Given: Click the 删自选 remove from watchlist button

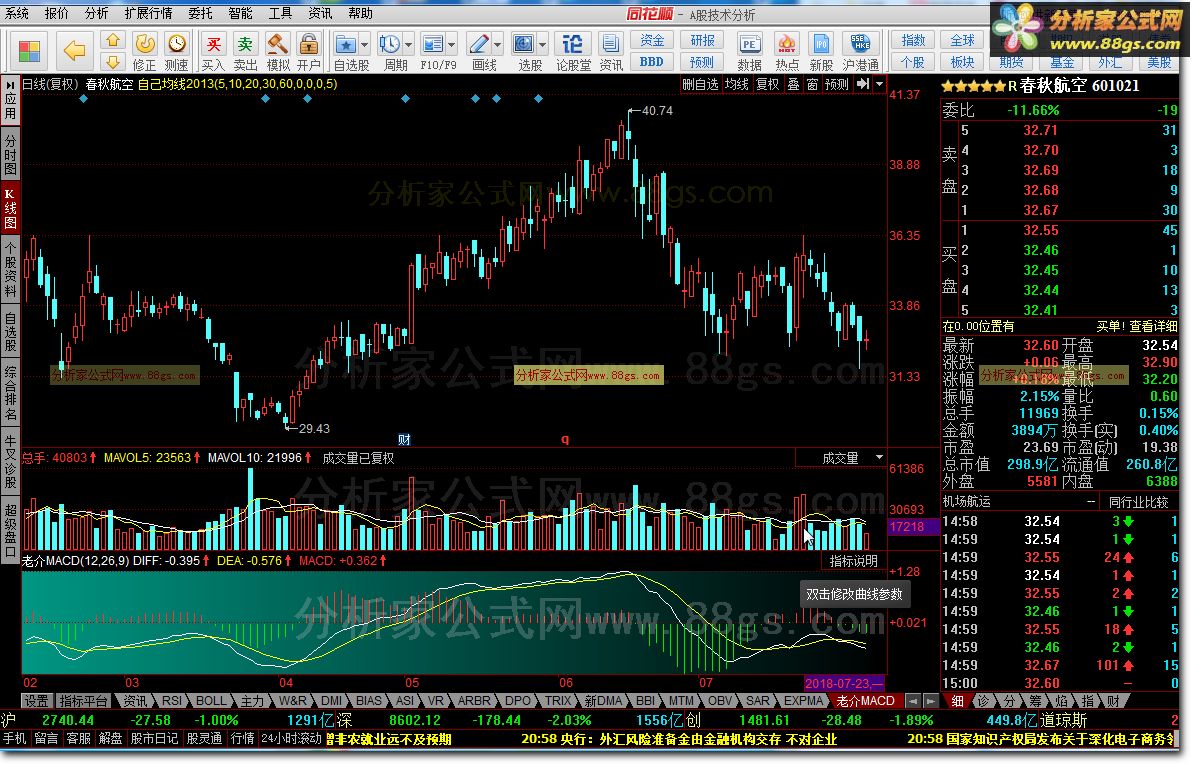Looking at the screenshot, I should (699, 84).
